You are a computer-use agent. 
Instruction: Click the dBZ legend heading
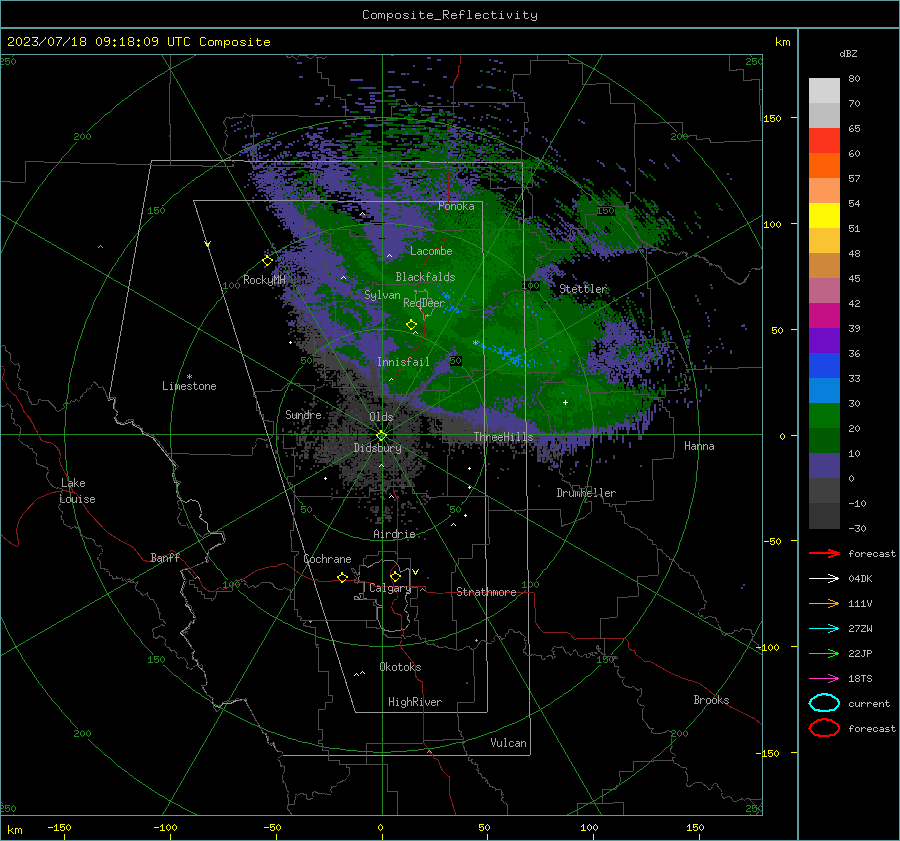tap(848, 53)
